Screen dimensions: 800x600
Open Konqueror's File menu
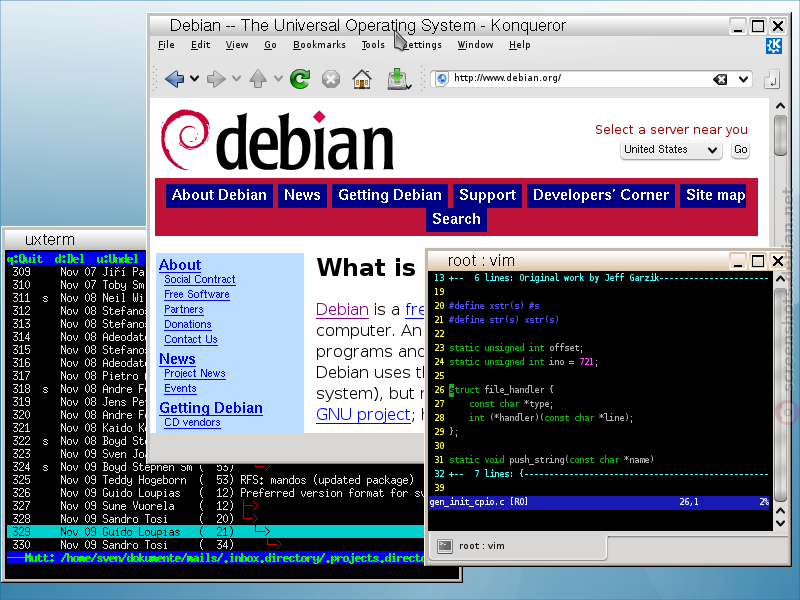166,45
